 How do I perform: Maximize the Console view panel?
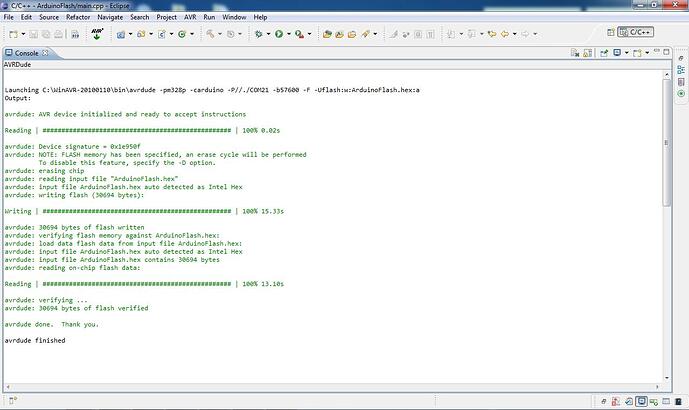667,52
